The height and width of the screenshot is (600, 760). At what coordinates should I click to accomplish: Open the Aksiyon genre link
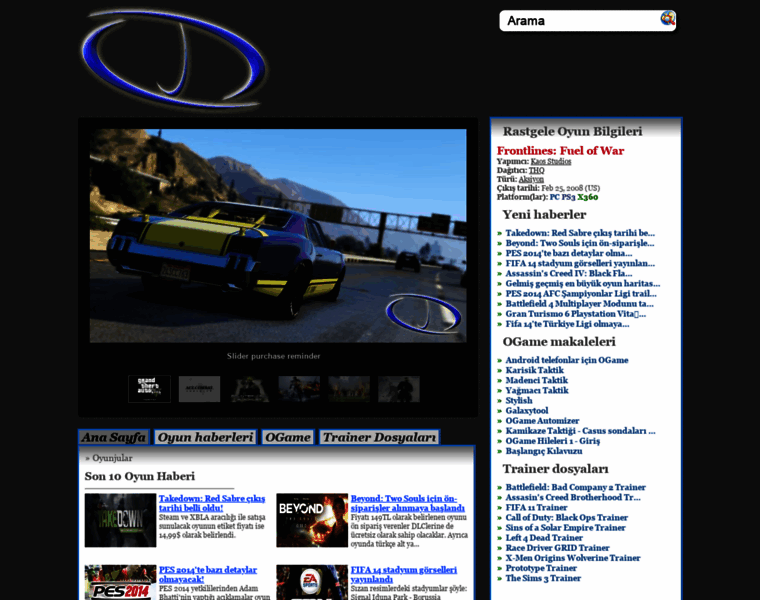click(x=531, y=179)
